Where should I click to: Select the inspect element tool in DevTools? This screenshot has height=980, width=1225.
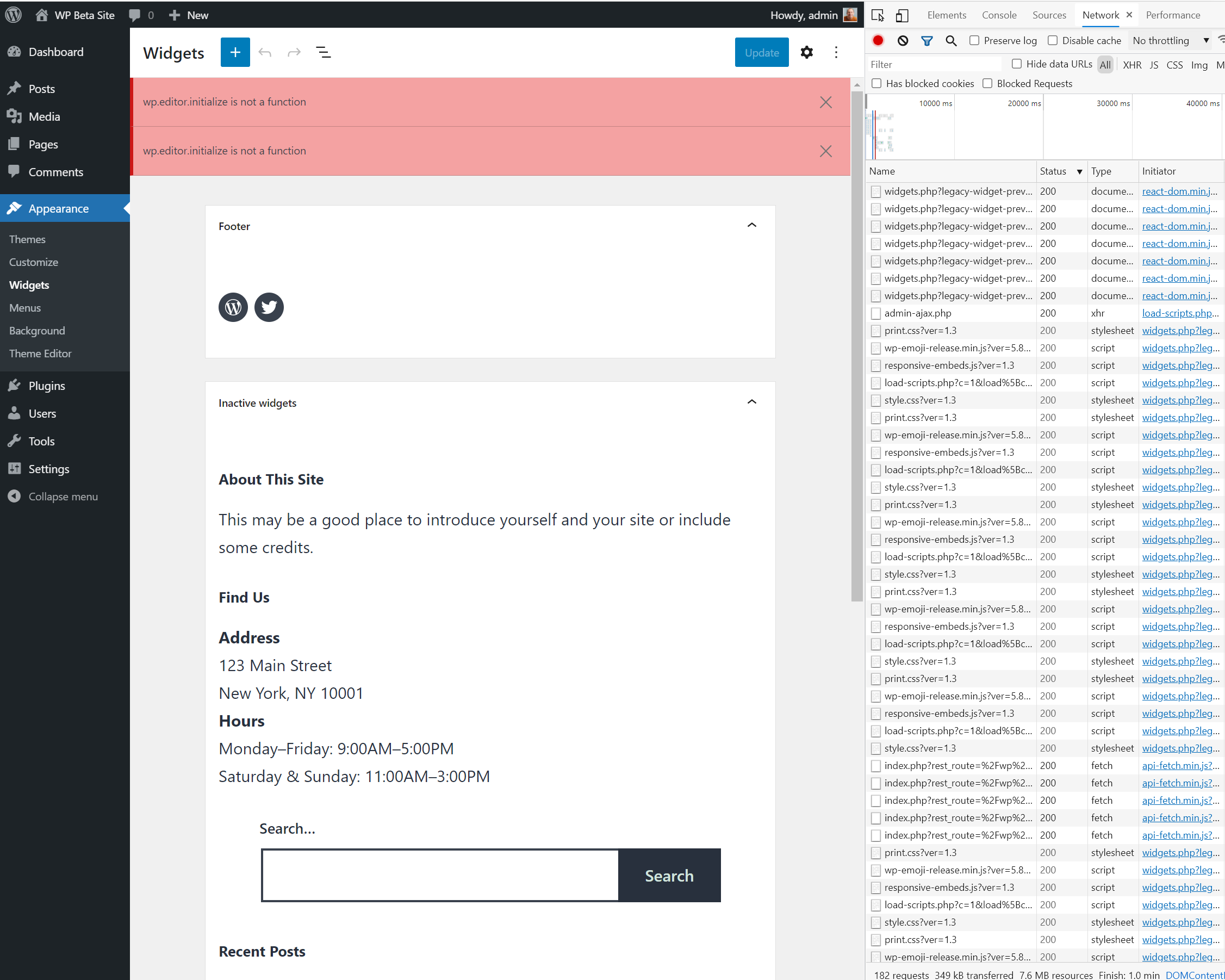pyautogui.click(x=877, y=15)
